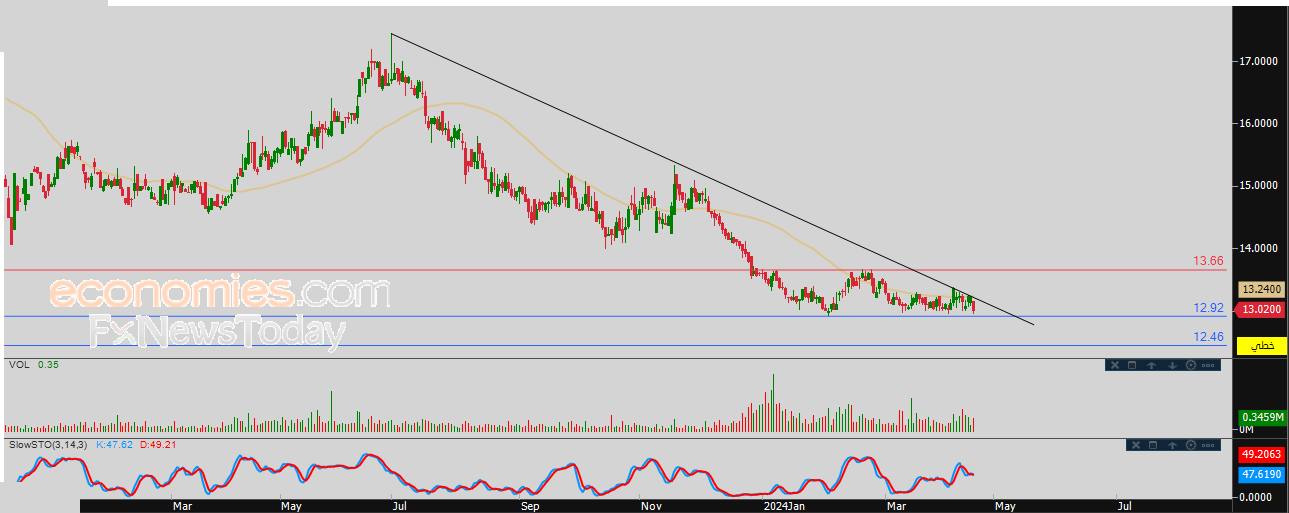
Task: Select the 12.46 support level label
Action: (1208, 337)
